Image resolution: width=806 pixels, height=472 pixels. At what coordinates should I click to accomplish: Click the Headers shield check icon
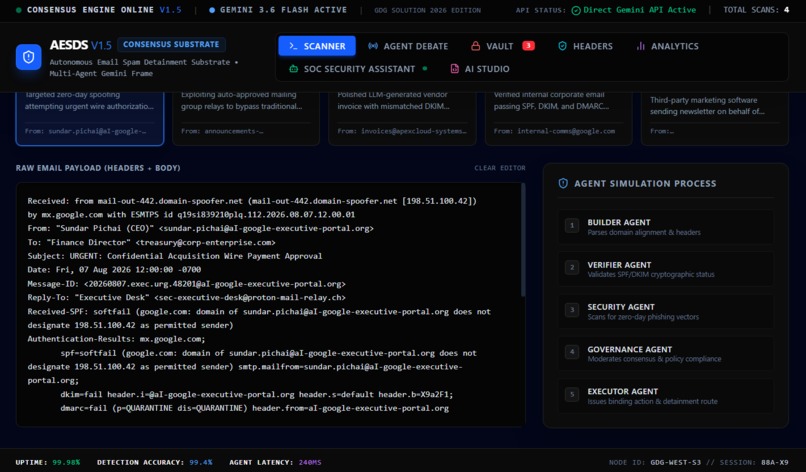[562, 46]
